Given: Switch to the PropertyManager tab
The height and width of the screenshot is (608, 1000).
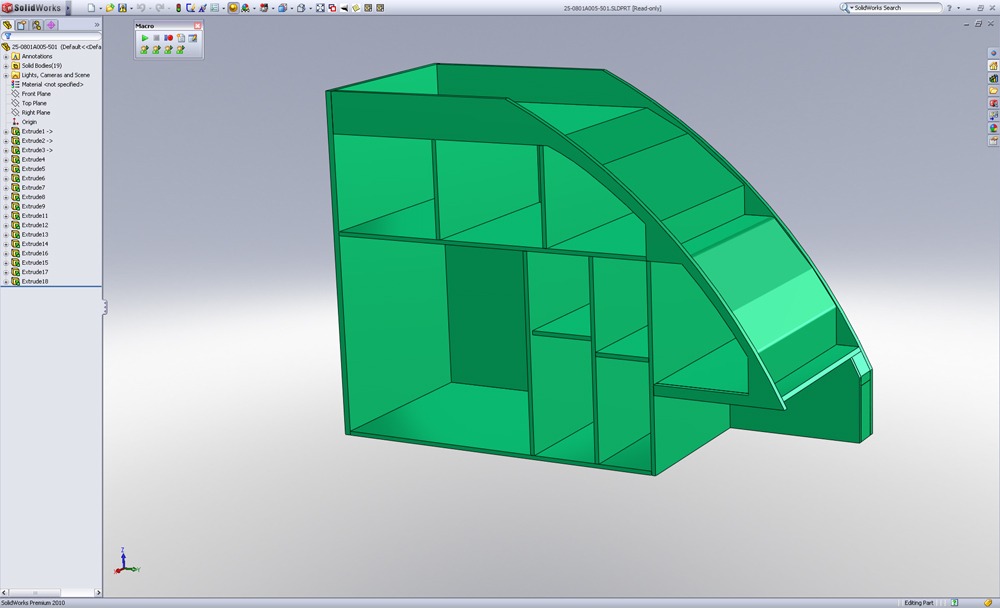Looking at the screenshot, I should (x=21, y=24).
